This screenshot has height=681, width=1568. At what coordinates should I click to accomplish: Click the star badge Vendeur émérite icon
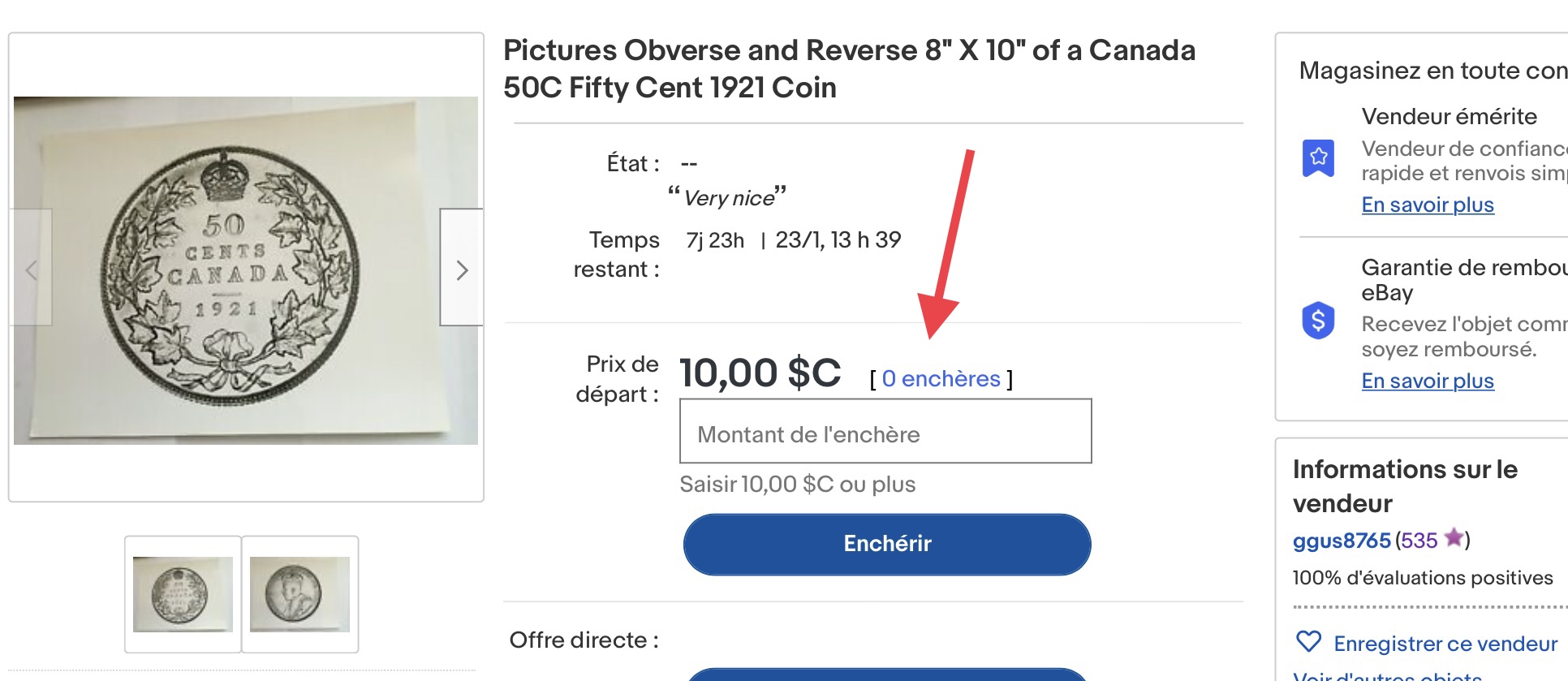(x=1318, y=157)
